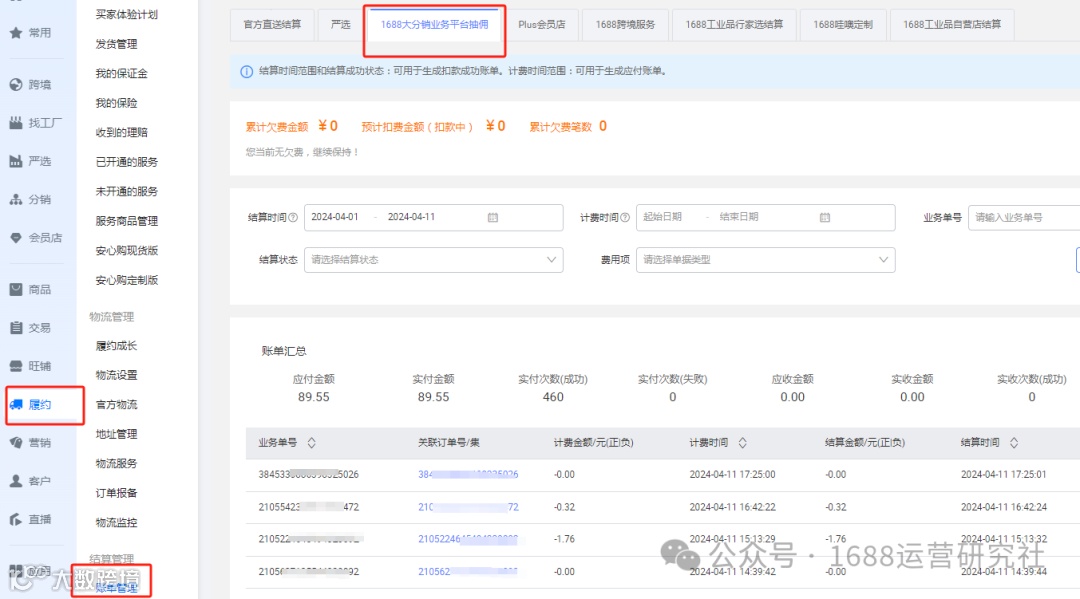Open calendar icon in 结算时间 field
This screenshot has width=1080, height=599.
pyautogui.click(x=492, y=218)
